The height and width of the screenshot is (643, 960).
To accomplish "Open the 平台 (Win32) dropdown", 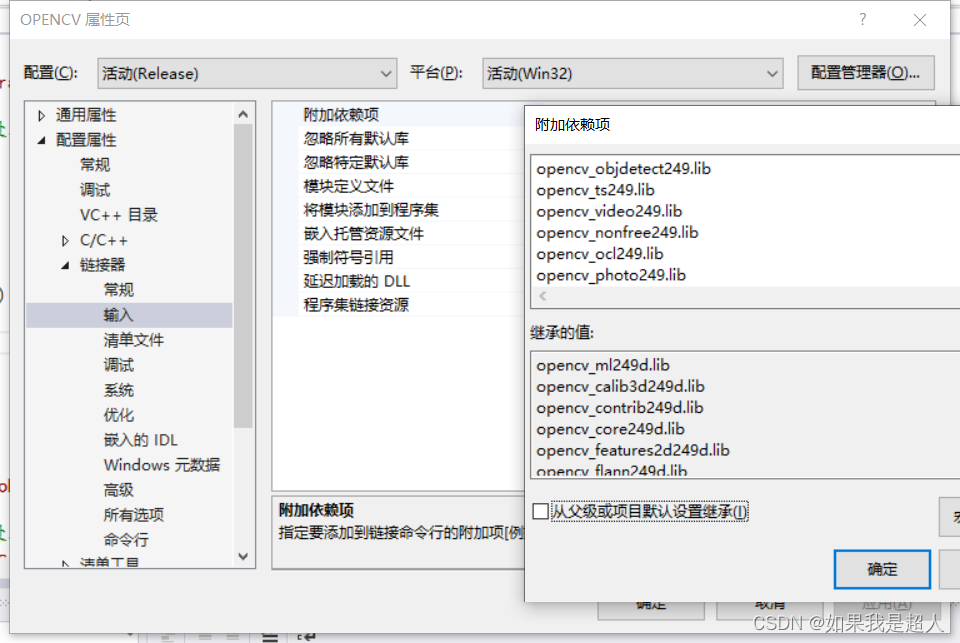I will 632,73.
